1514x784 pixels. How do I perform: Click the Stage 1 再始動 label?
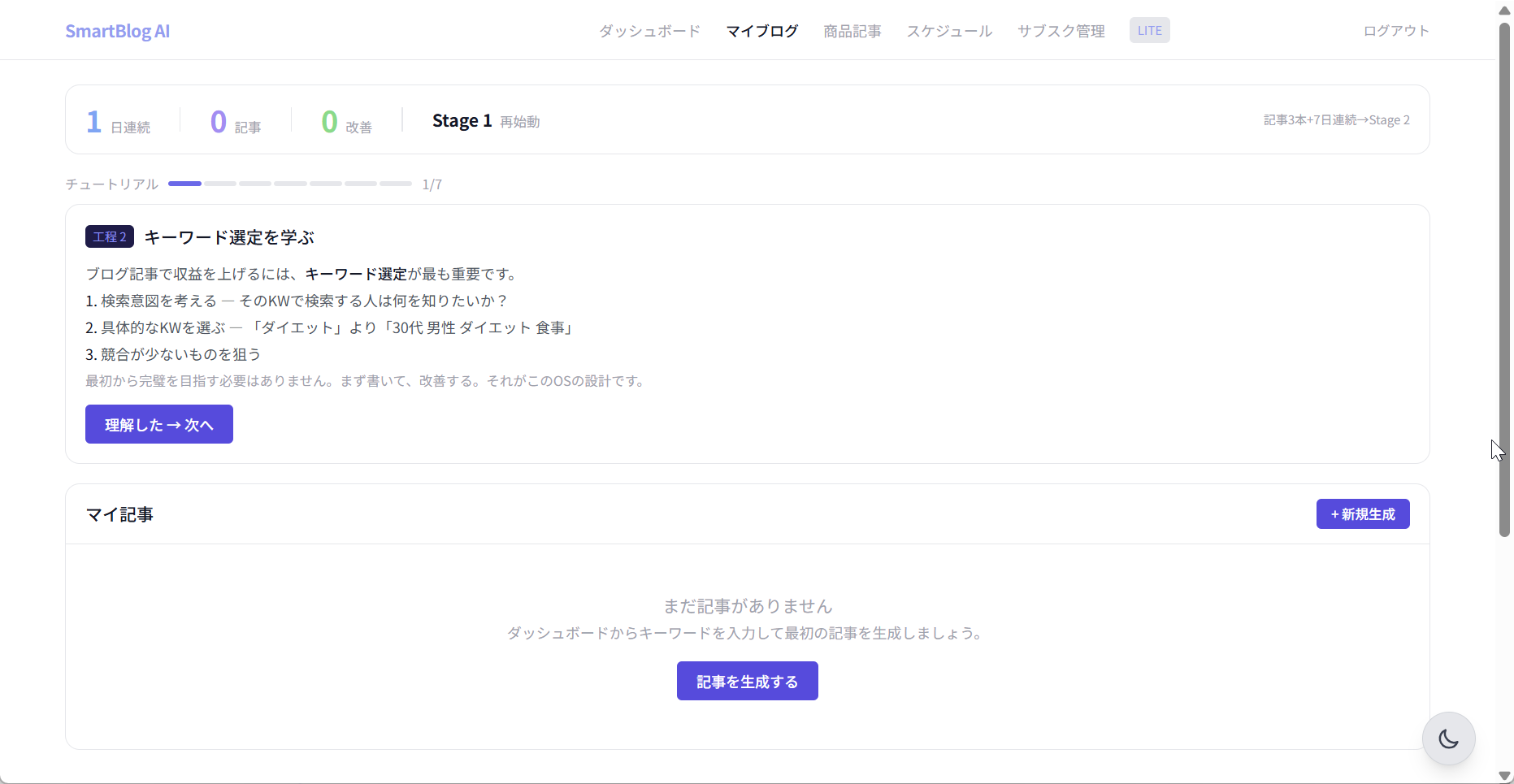pyautogui.click(x=485, y=121)
